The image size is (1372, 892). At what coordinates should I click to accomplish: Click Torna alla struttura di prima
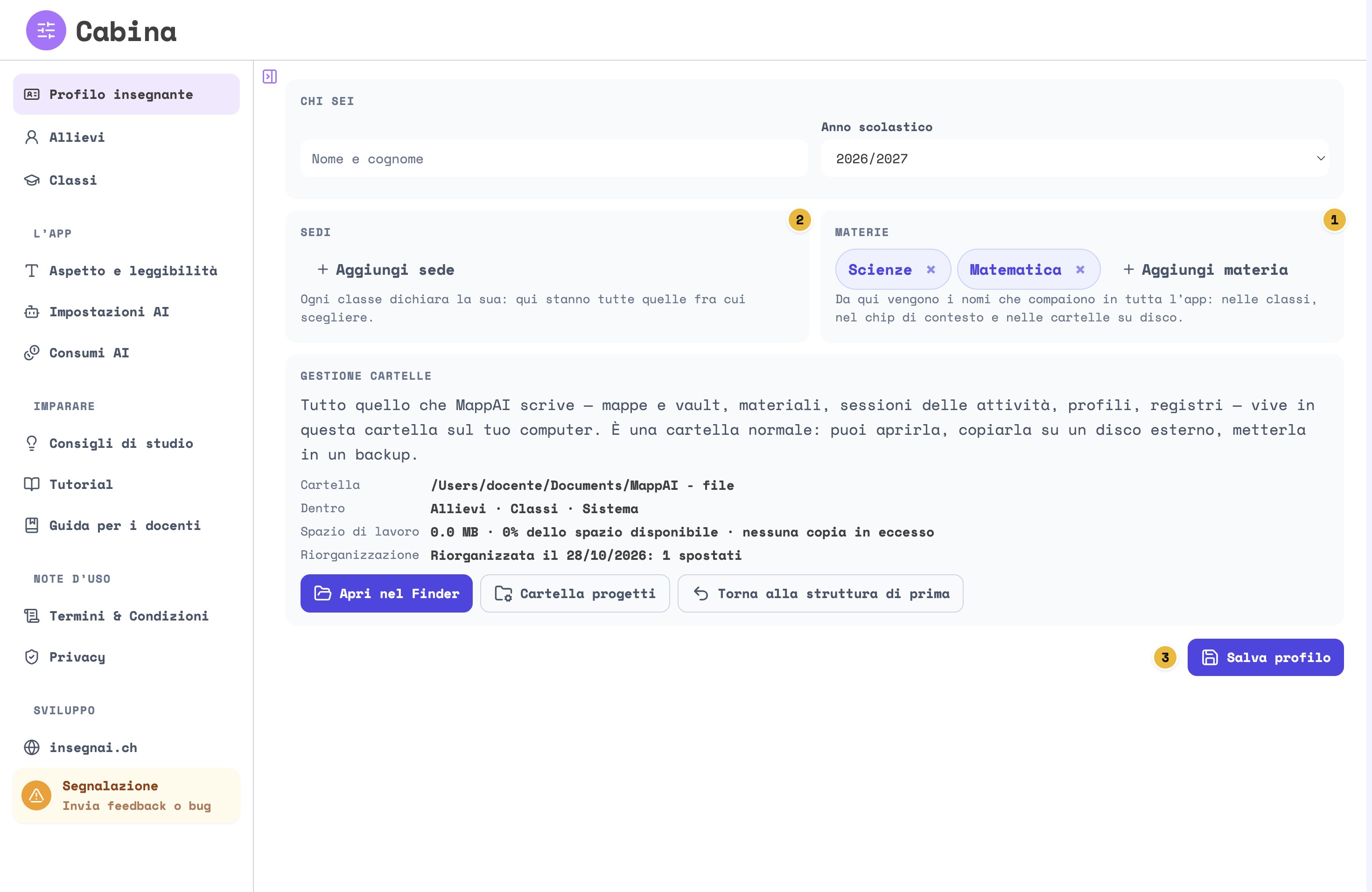click(x=820, y=593)
